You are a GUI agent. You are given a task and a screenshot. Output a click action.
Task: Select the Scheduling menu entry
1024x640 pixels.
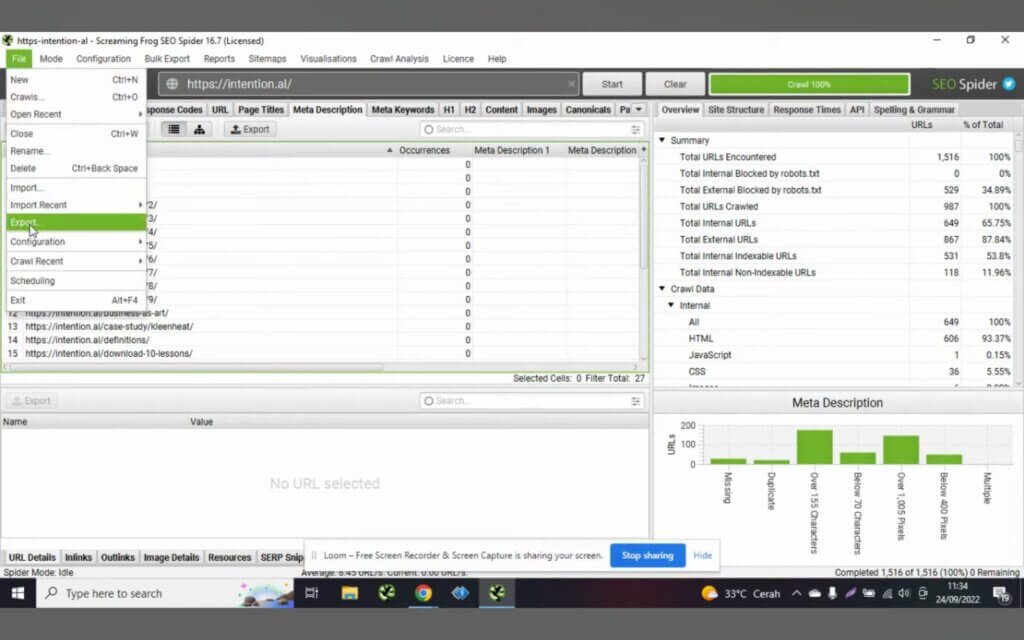coord(76,281)
